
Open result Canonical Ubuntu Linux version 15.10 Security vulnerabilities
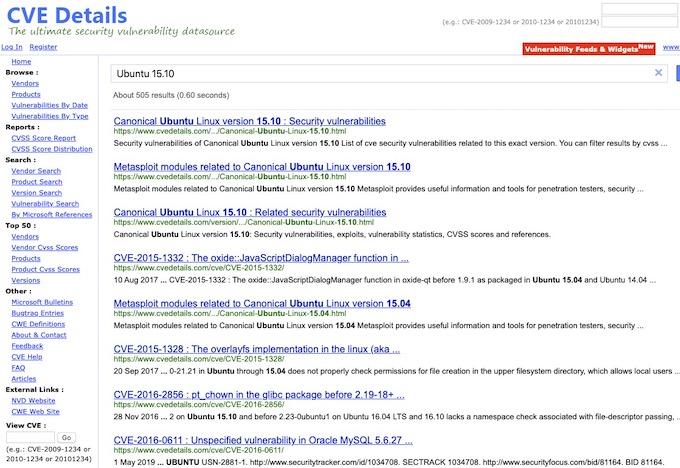point(249,121)
